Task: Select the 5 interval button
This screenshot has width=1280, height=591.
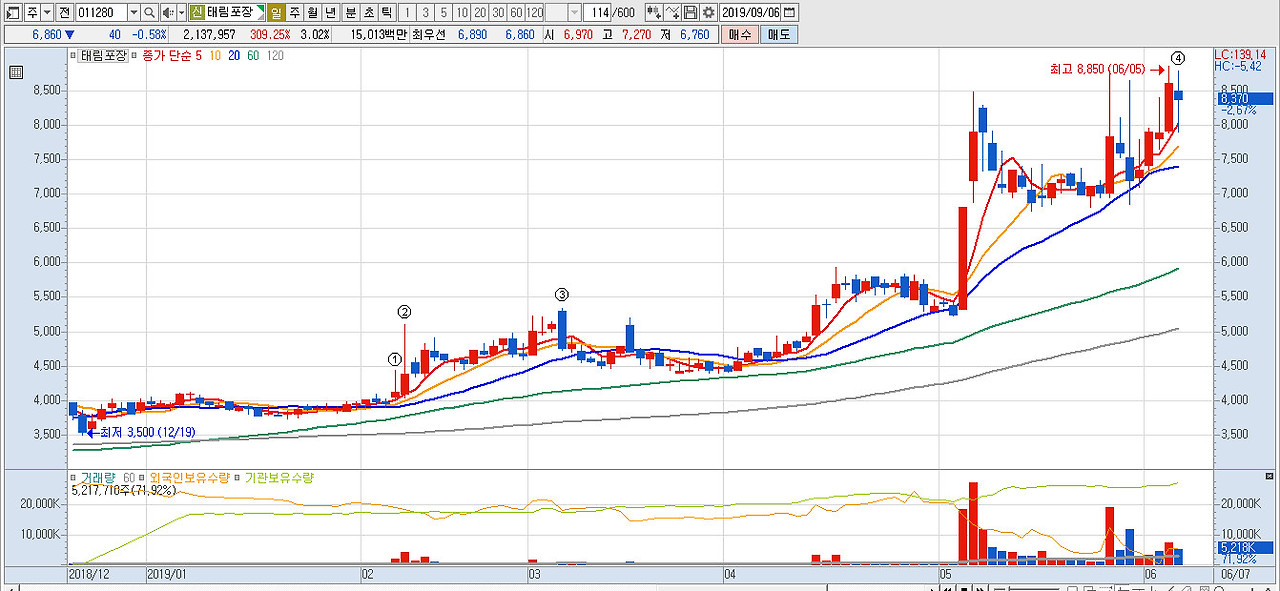Action: 444,13
